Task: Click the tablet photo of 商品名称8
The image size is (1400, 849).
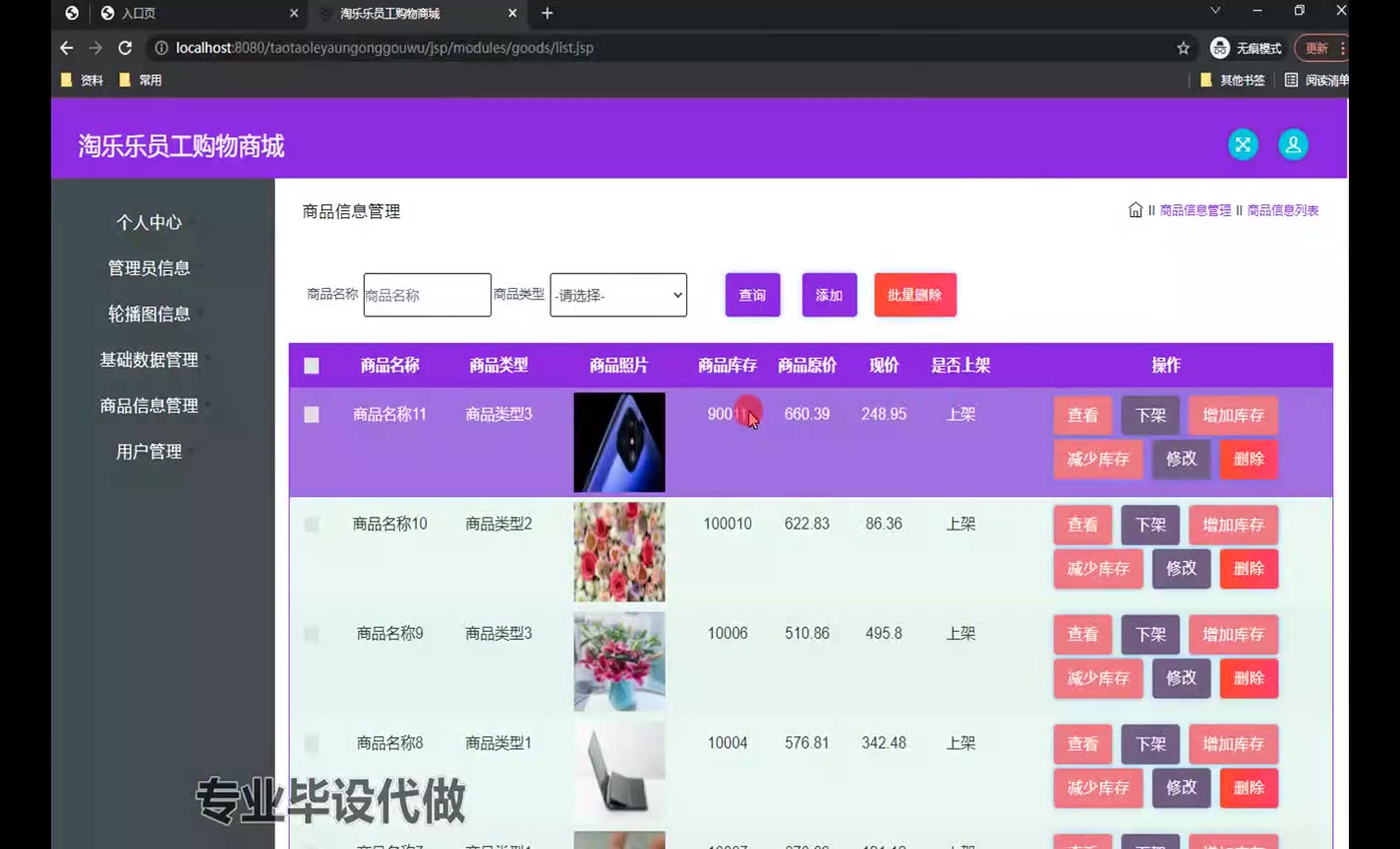Action: tap(619, 771)
